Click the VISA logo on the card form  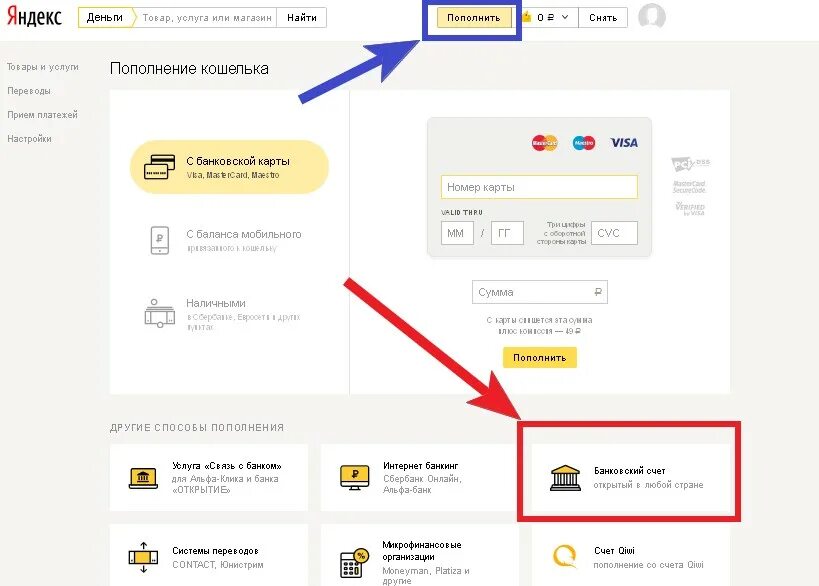[624, 143]
